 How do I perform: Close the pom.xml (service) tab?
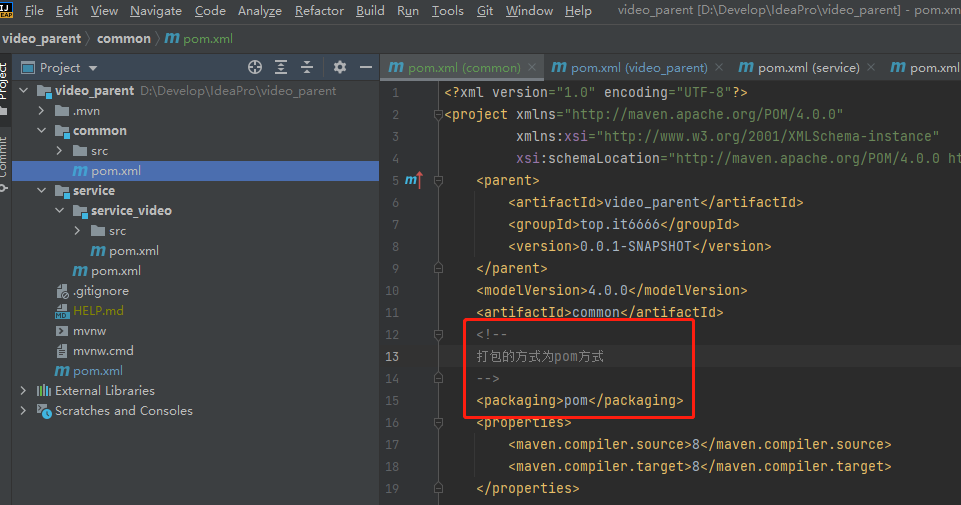(871, 67)
